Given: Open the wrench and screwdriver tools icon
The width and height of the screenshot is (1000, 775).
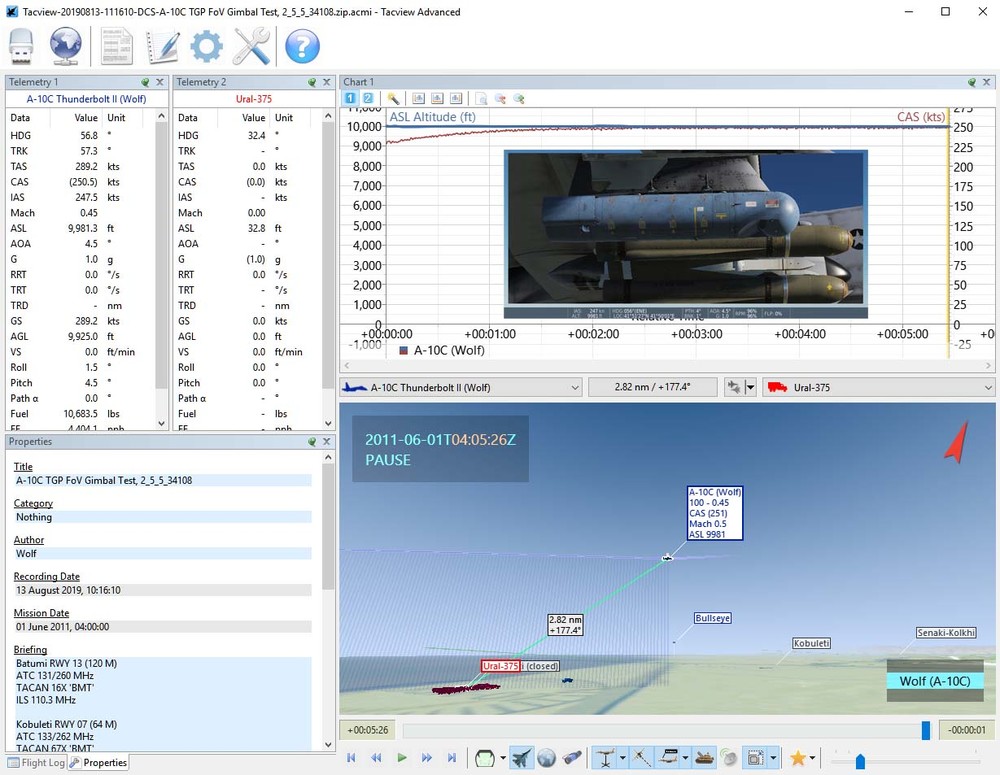Looking at the screenshot, I should click(x=252, y=46).
